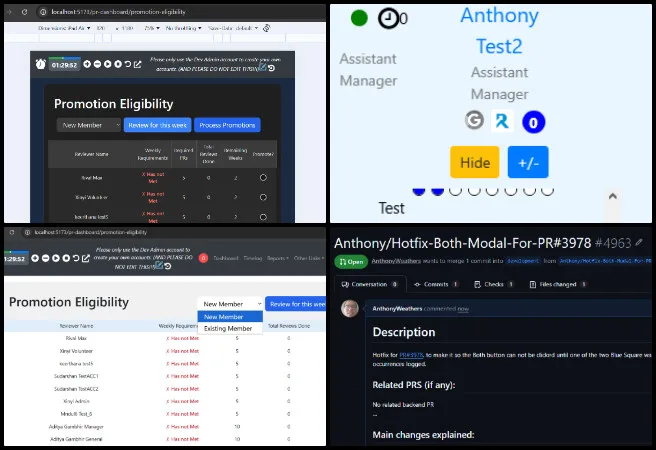Image resolution: width=656 pixels, height=450 pixels.
Task: Choose Existing Member from the open dropdown list
Action: point(229,328)
